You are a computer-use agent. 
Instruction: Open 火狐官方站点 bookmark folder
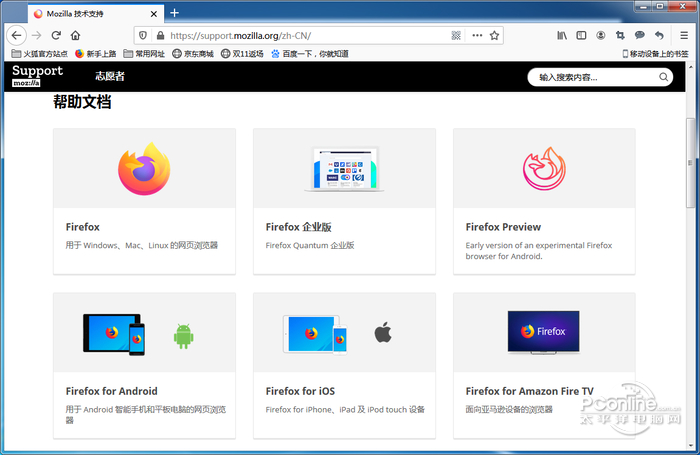pyautogui.click(x=39, y=54)
